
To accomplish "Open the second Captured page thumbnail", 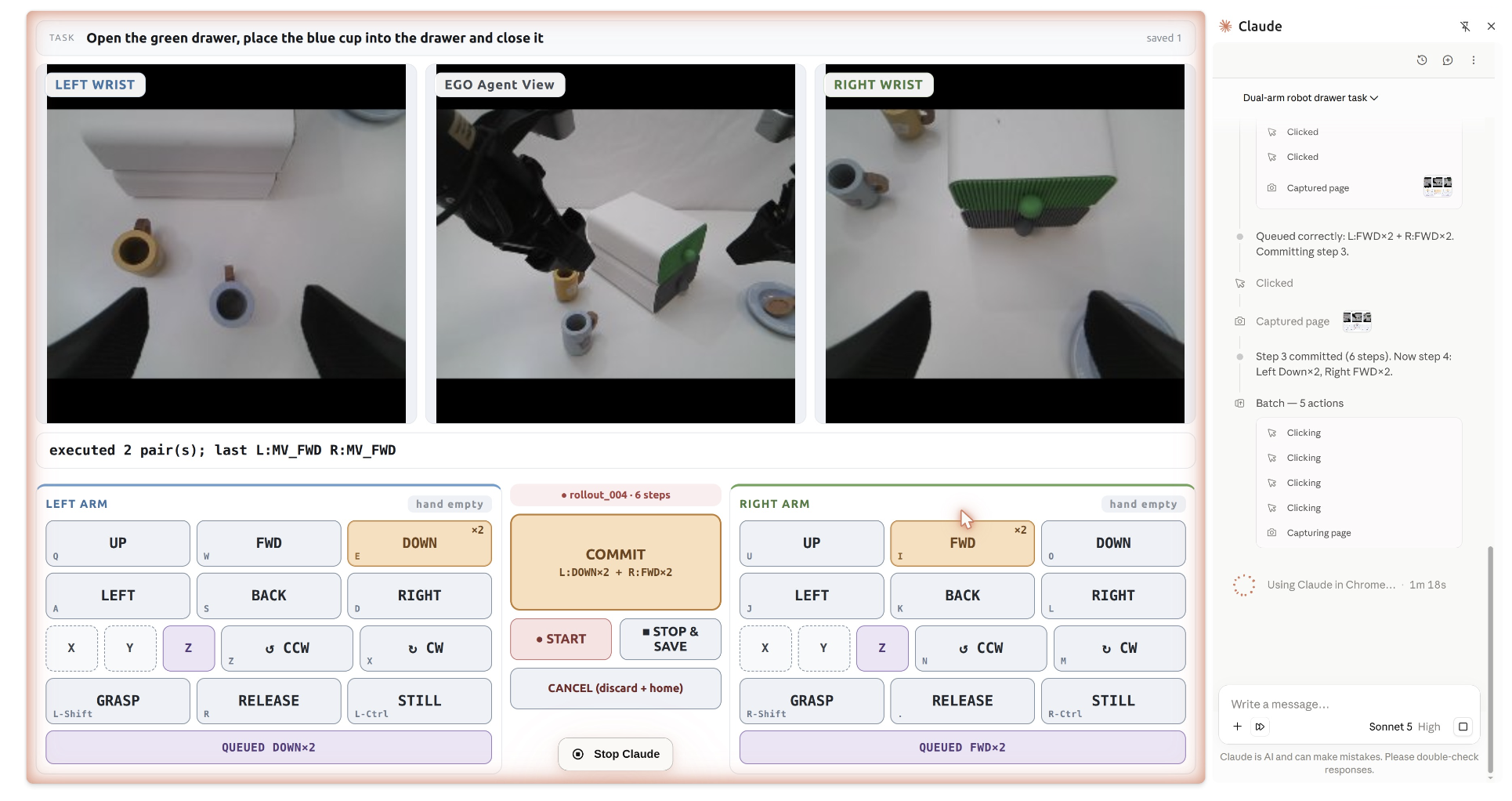I will pyautogui.click(x=1357, y=320).
